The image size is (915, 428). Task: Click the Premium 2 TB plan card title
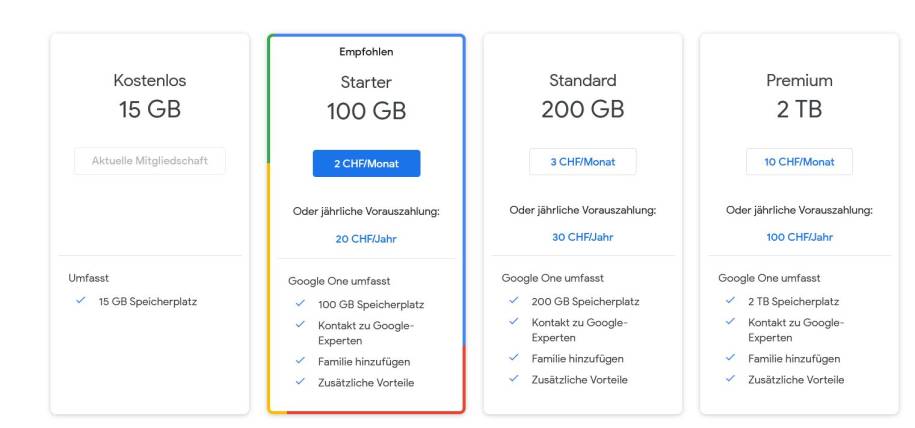point(799,80)
